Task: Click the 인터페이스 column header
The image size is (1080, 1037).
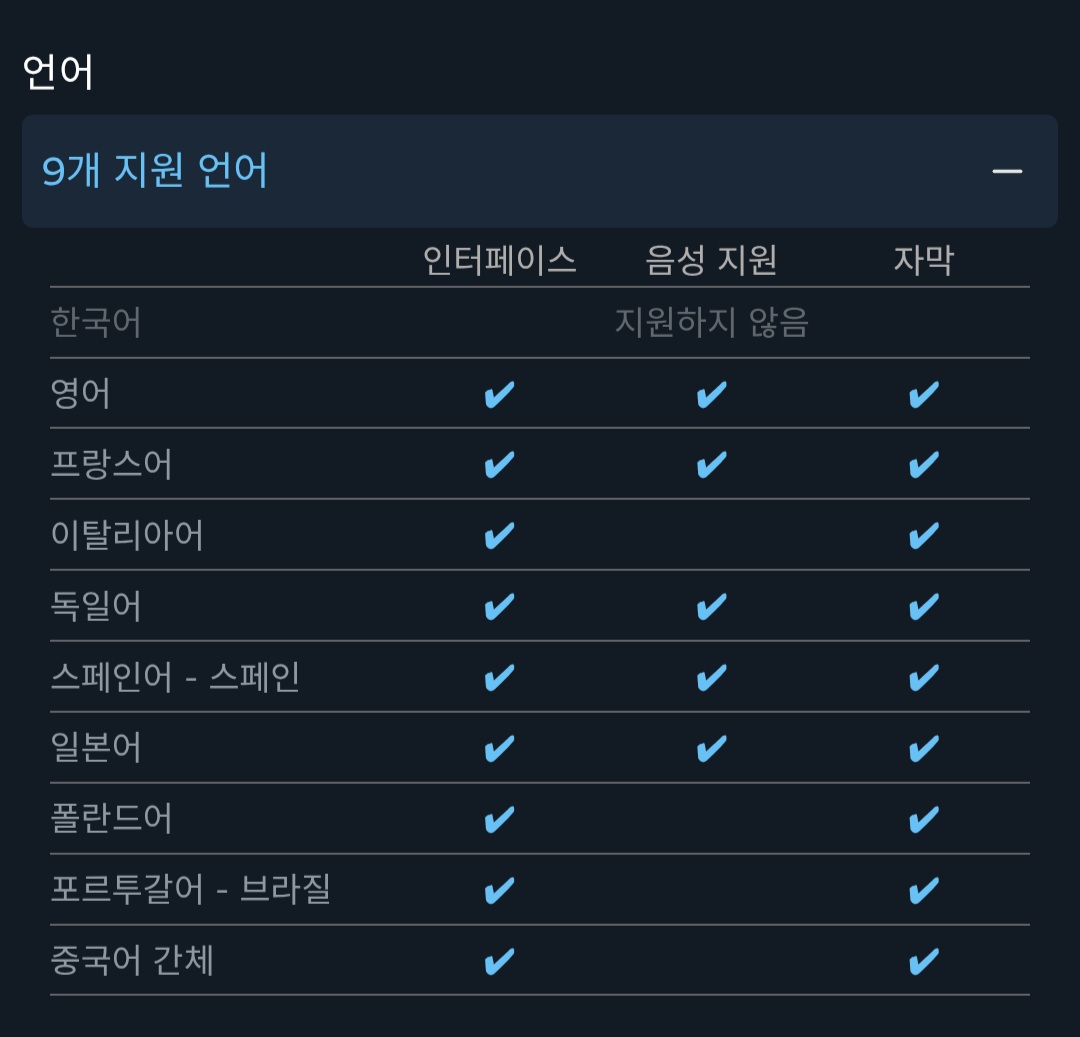Action: tap(499, 261)
